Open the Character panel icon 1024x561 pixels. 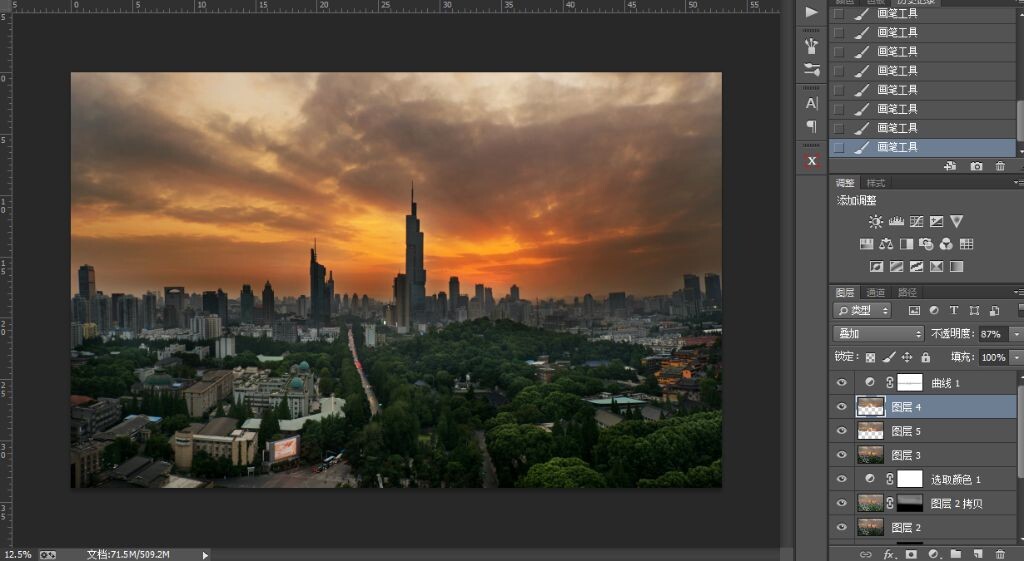point(811,103)
